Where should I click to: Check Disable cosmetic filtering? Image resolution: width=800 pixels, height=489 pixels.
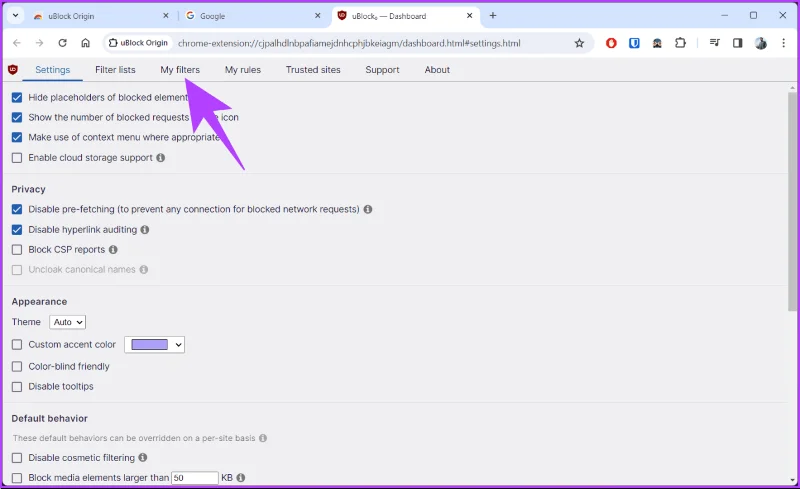coord(17,458)
